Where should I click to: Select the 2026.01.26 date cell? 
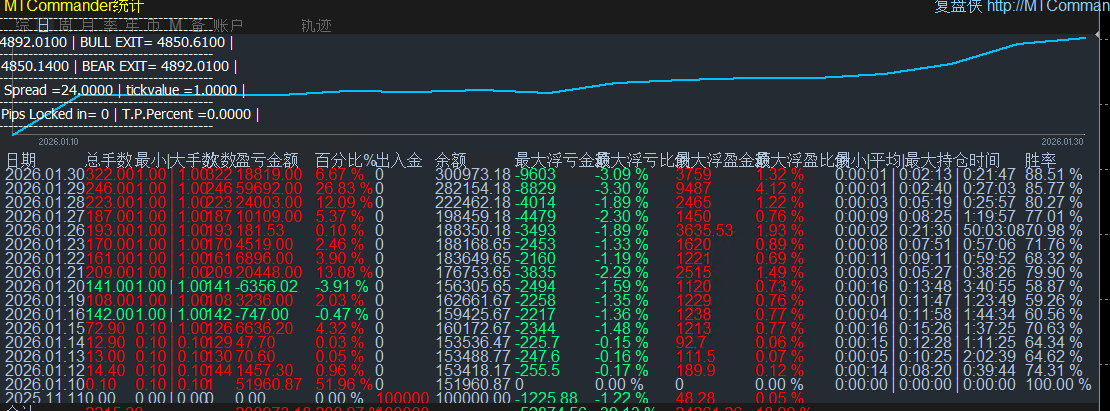[45, 230]
